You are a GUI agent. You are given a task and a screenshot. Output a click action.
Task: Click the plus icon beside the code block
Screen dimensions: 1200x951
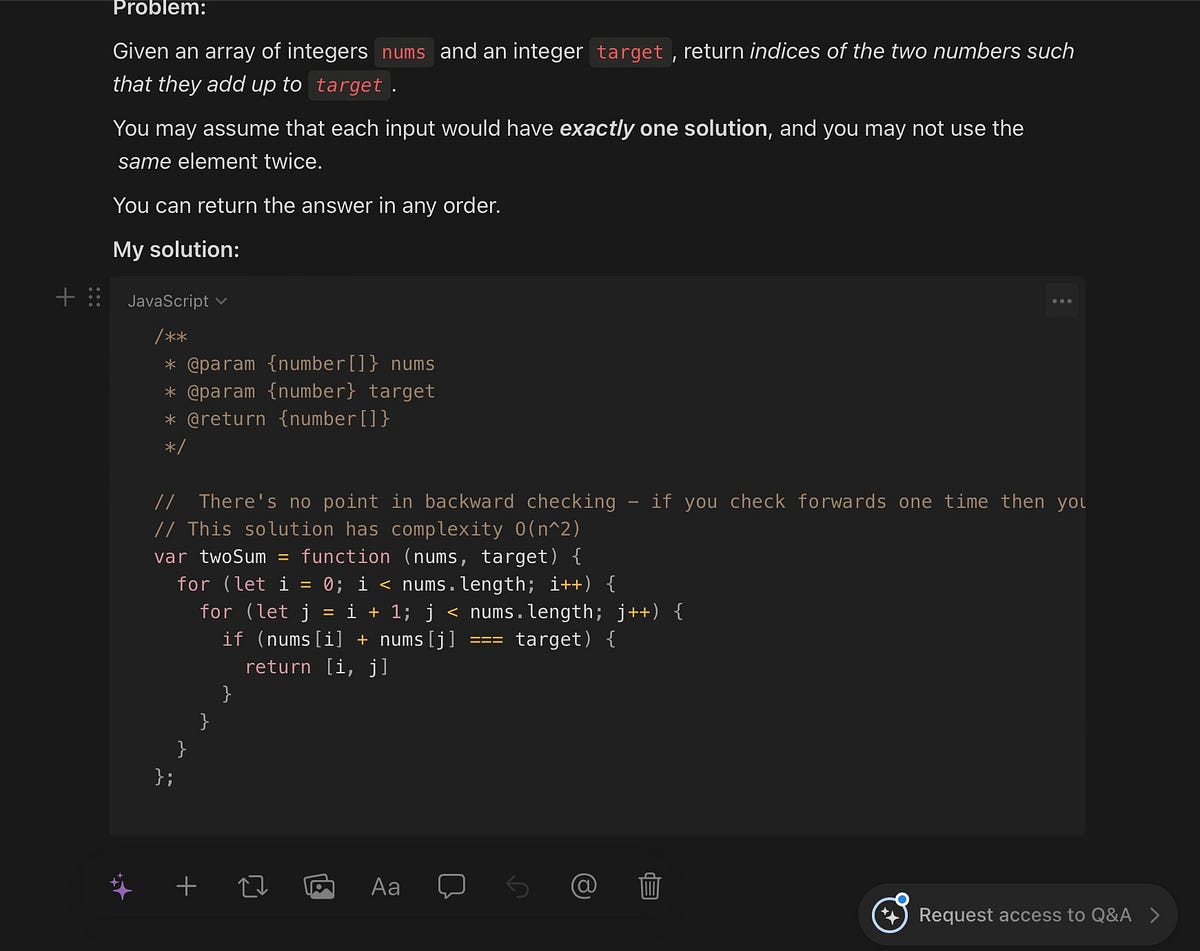[64, 297]
